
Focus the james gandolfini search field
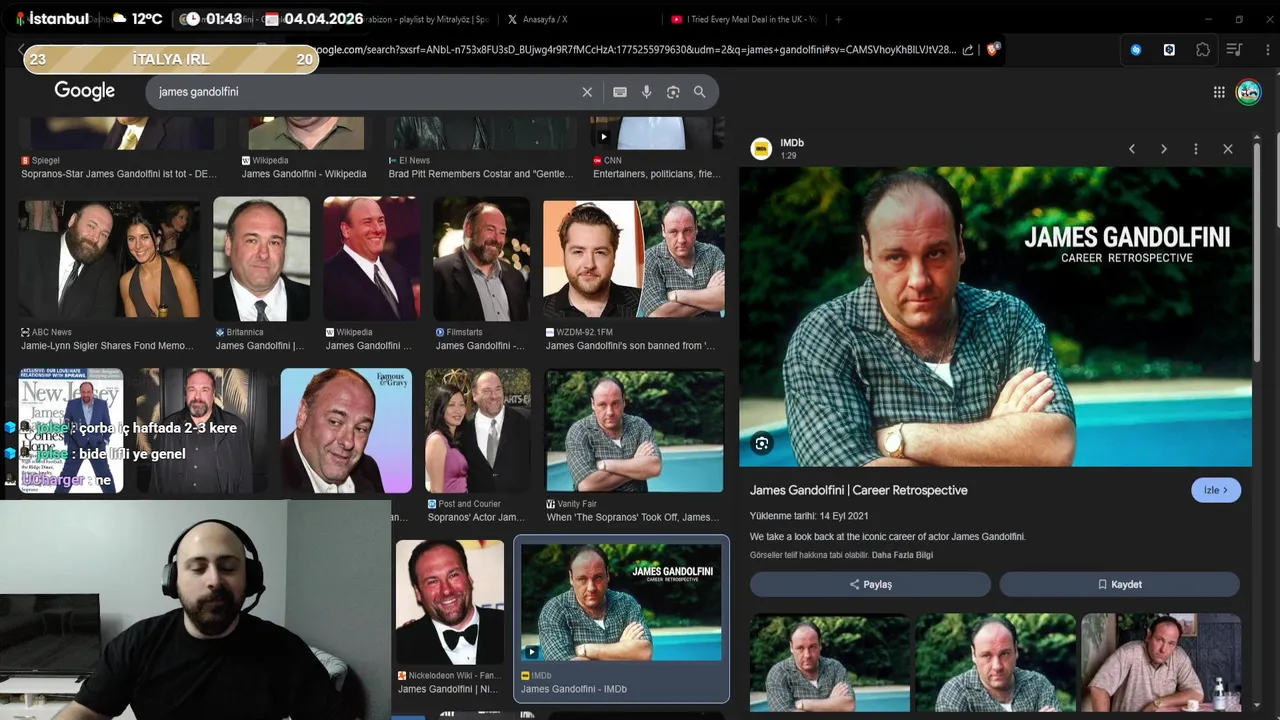pos(365,92)
